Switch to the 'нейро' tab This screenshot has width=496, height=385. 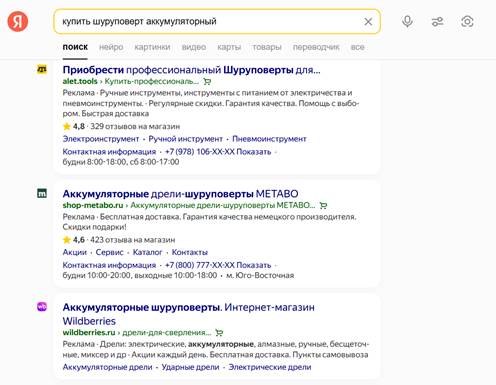(x=111, y=47)
